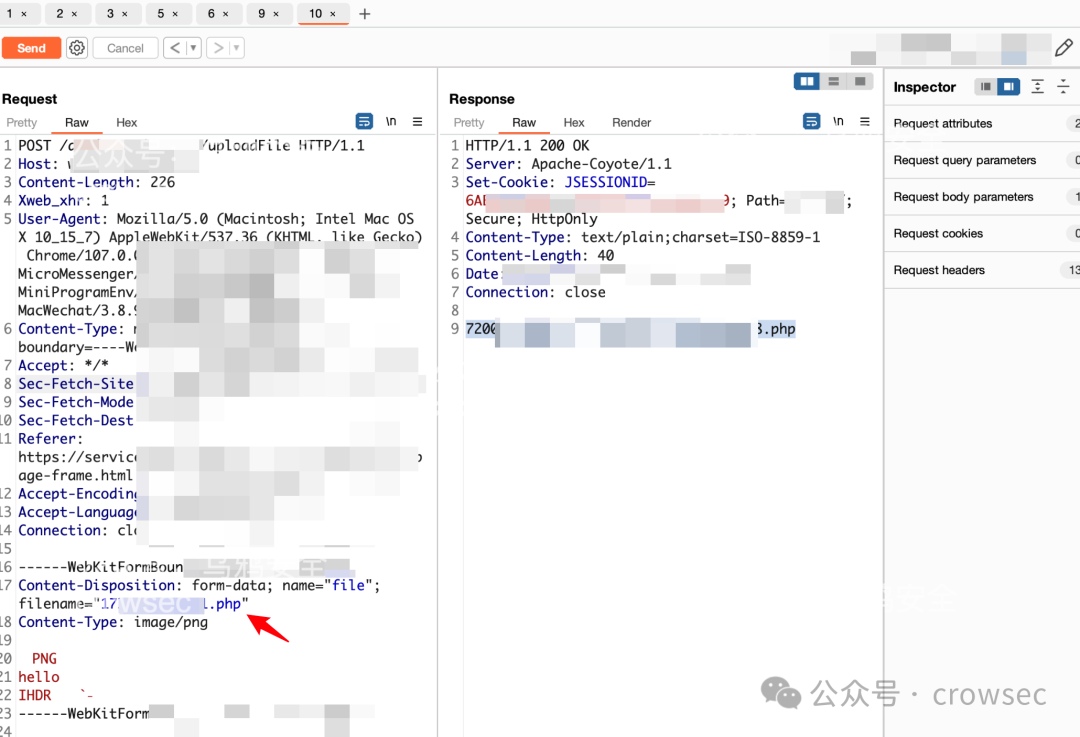Screen dimensions: 1080x737
Task: Click hello text in request body
Action: [x=39, y=677]
